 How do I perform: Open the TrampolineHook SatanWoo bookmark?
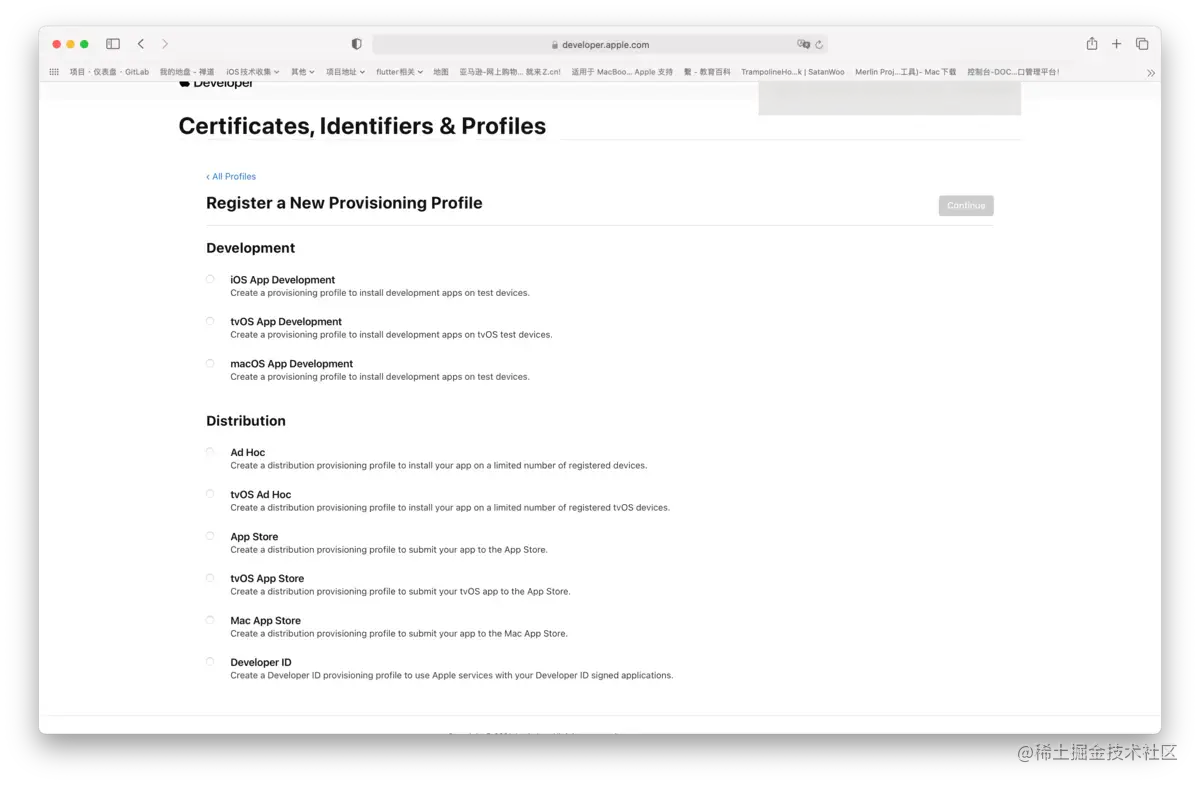pos(793,72)
